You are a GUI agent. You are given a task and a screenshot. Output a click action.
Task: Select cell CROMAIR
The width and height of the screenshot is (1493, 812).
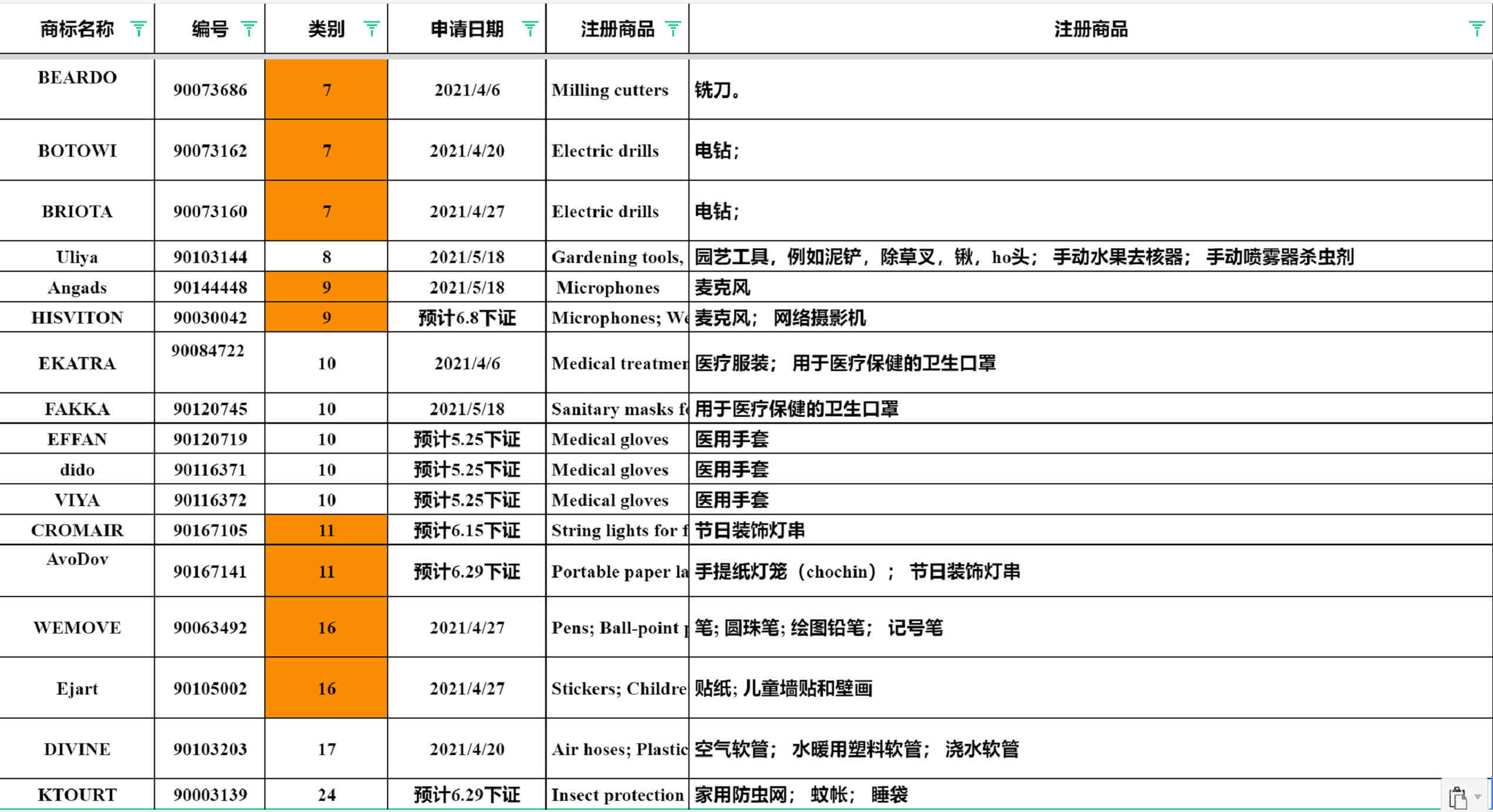[x=77, y=530]
